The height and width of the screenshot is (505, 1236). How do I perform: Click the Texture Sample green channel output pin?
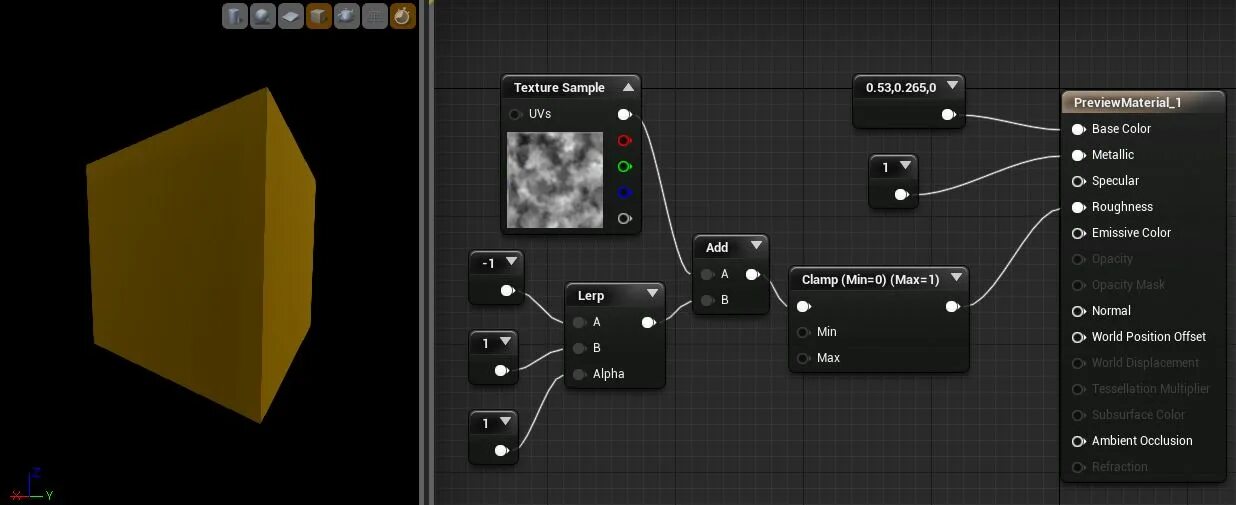click(625, 167)
